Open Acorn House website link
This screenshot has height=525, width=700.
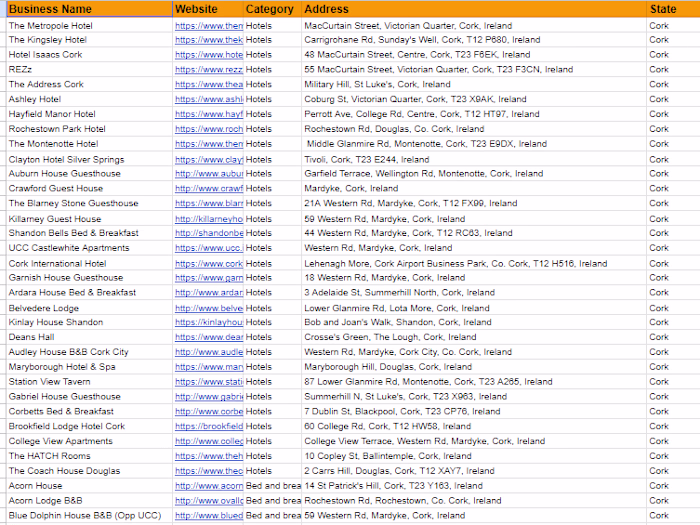click(x=209, y=486)
